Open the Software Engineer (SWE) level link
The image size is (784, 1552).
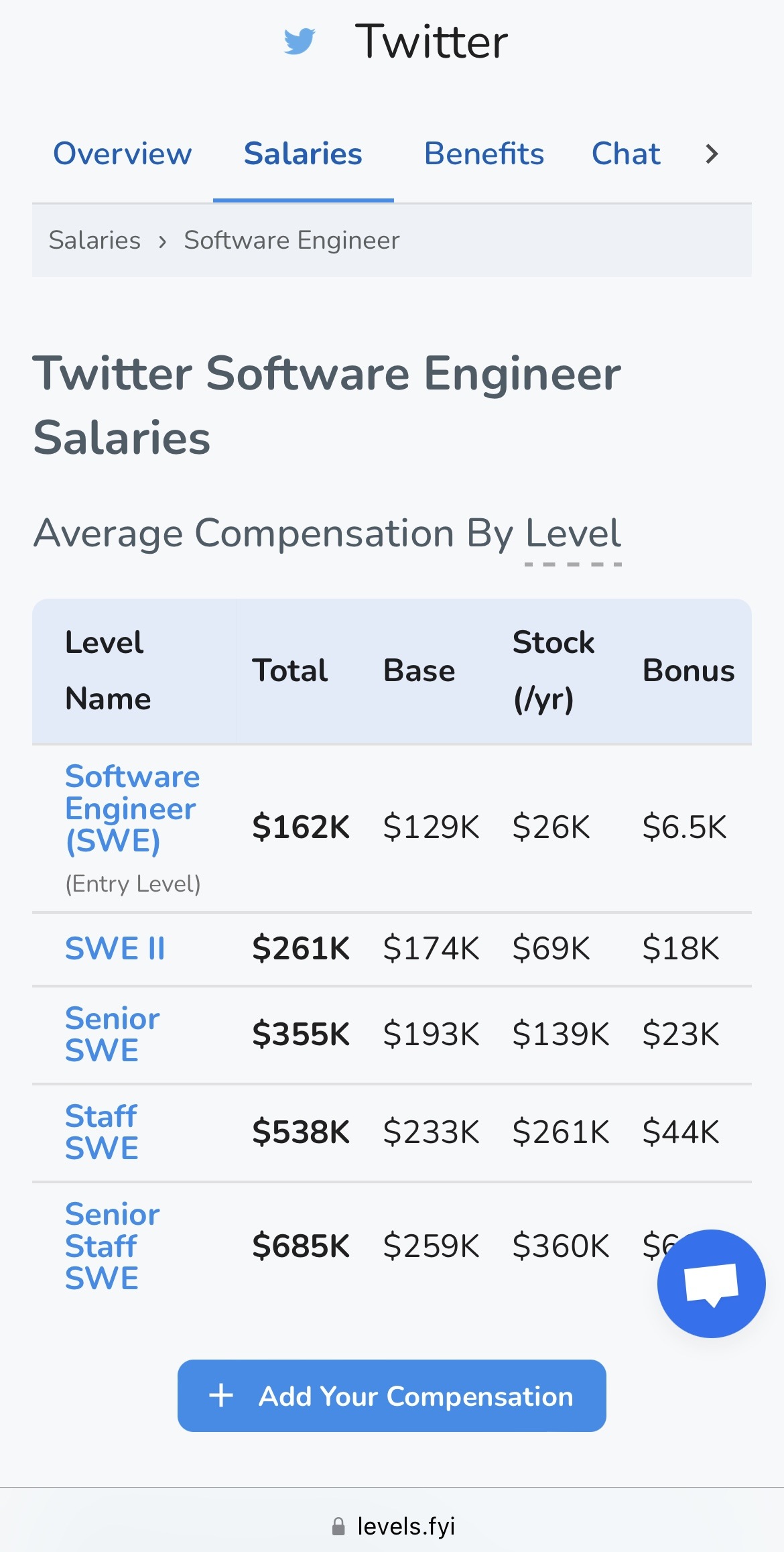point(132,809)
